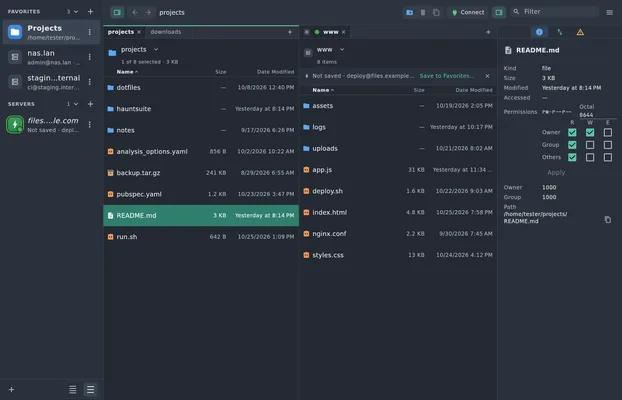Toggle Group read permission checkbox
The image size is (622, 400).
[x=572, y=145]
